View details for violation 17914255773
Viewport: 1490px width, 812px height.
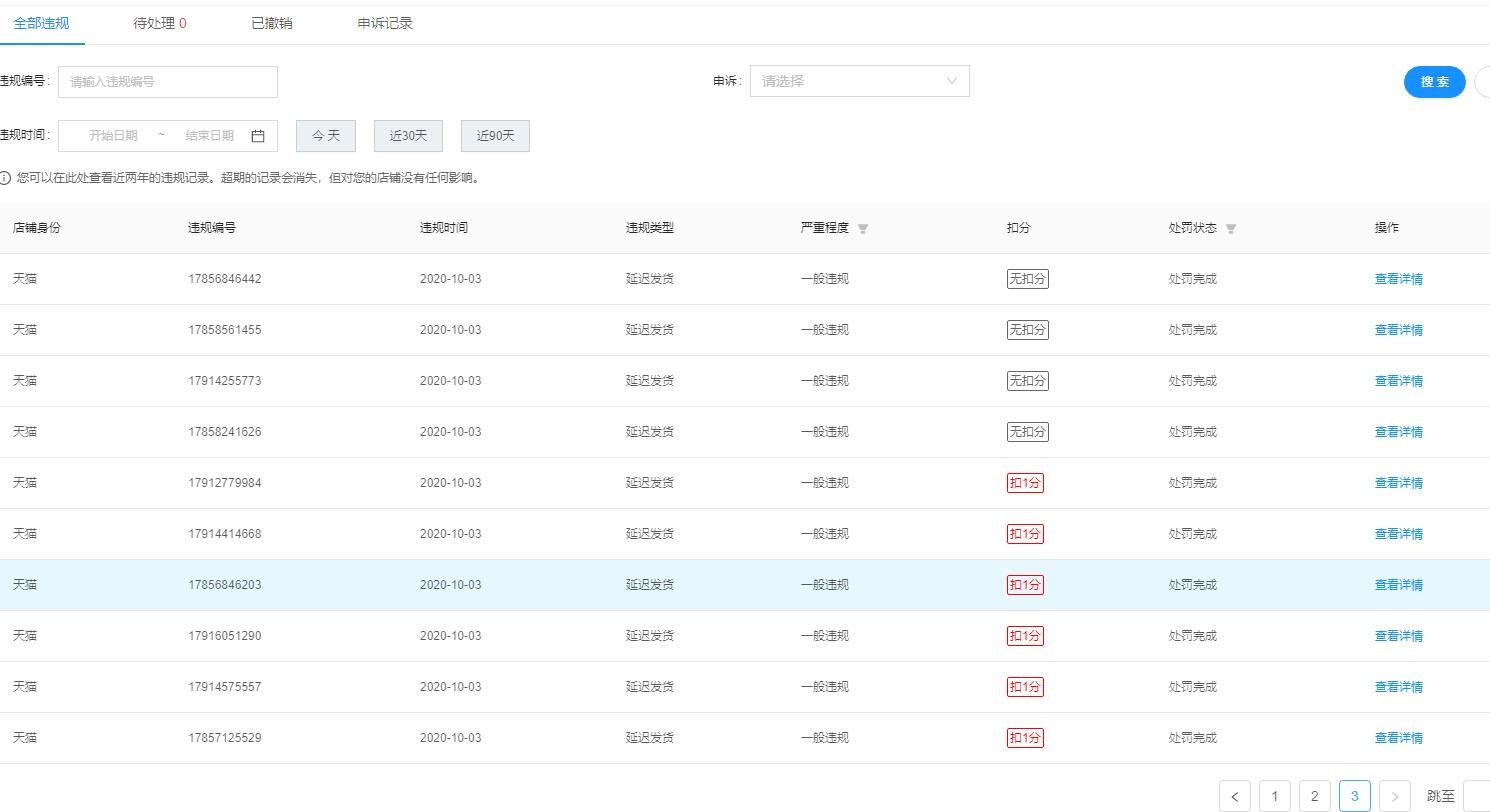1399,381
